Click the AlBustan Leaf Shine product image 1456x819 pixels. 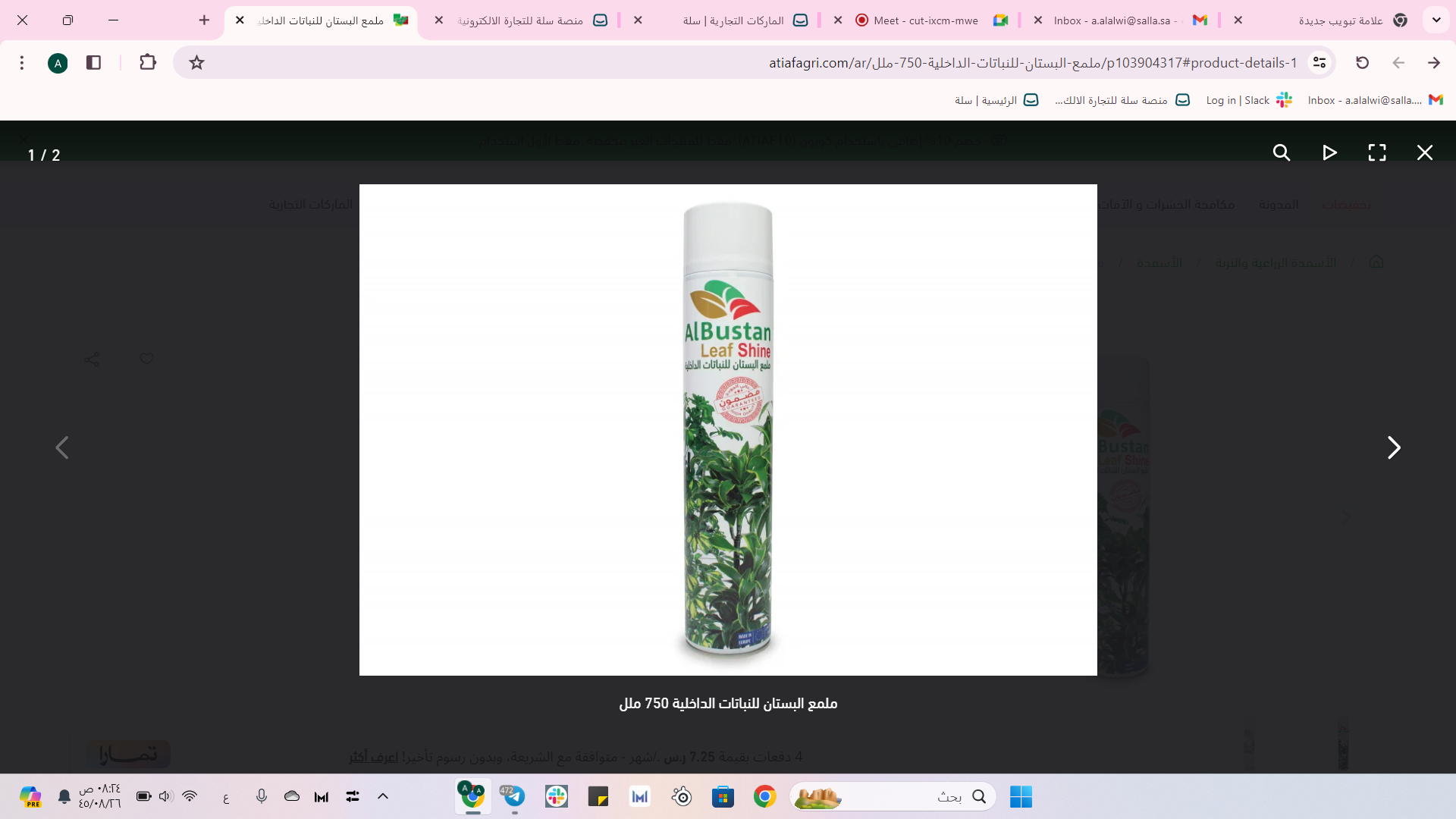coord(728,430)
